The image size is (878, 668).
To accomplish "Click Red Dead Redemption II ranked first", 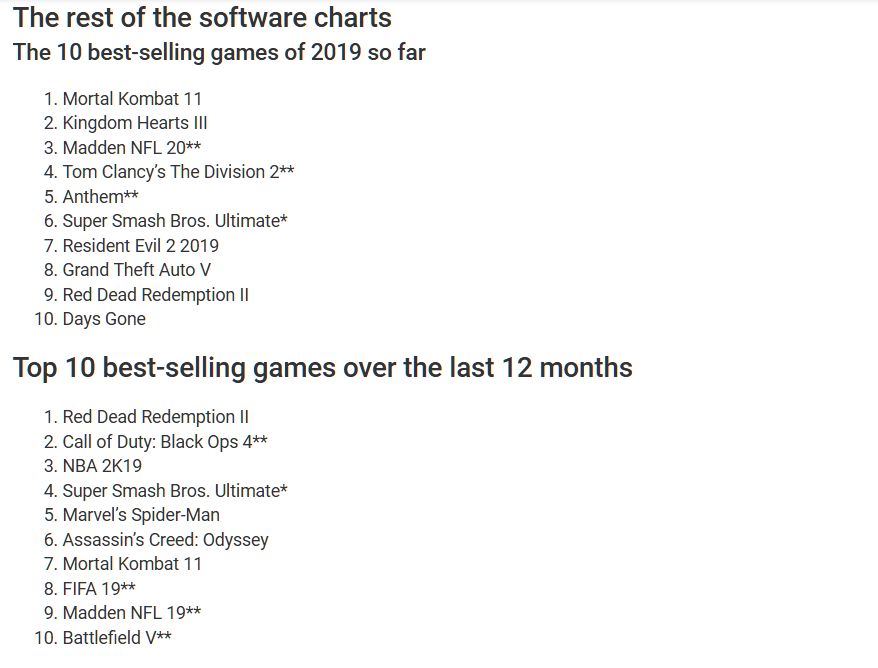I will coord(156,417).
